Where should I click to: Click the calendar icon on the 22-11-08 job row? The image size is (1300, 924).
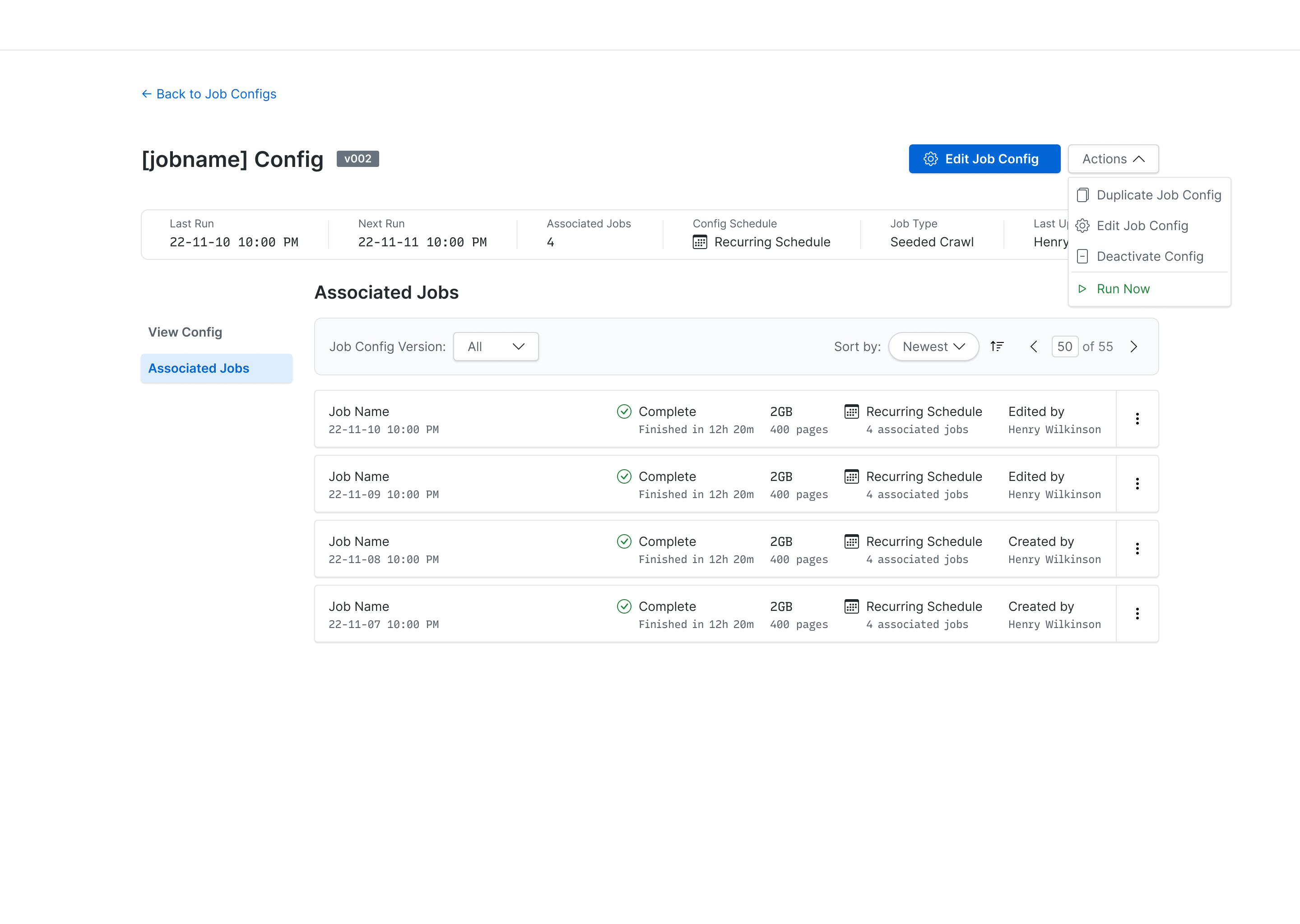[851, 542]
